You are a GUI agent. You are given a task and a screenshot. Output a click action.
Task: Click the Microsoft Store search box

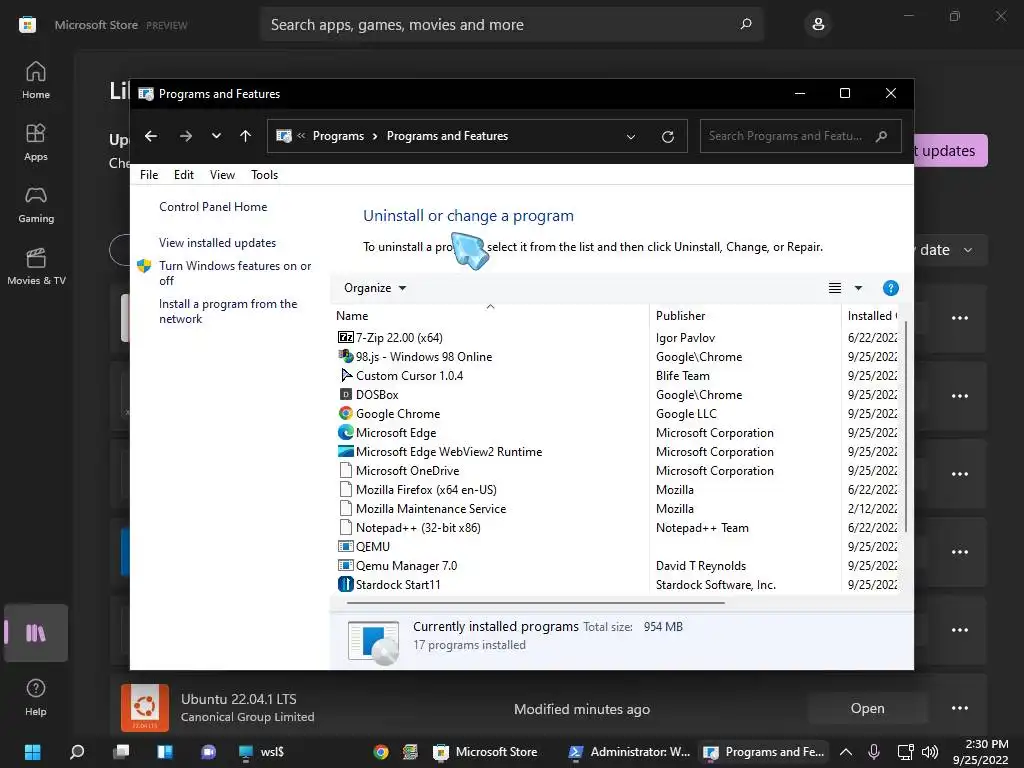(x=511, y=25)
